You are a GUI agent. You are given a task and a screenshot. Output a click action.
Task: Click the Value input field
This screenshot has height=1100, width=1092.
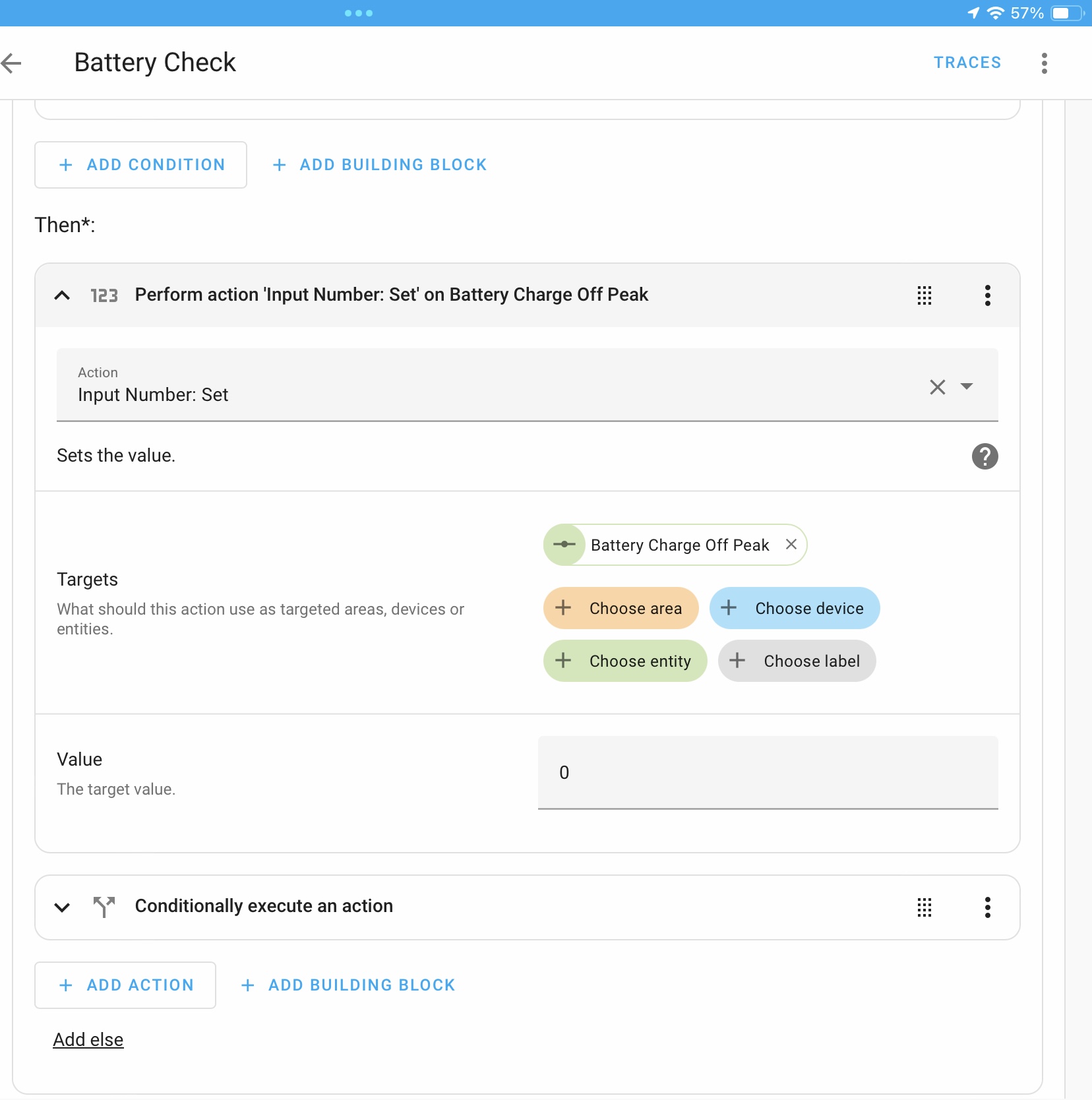(x=768, y=772)
